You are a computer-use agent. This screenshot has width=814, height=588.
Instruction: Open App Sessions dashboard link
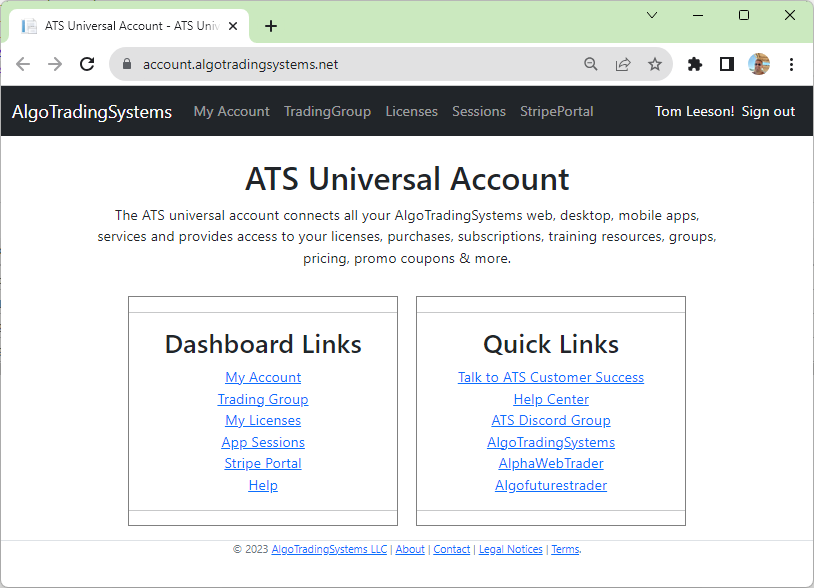click(263, 442)
